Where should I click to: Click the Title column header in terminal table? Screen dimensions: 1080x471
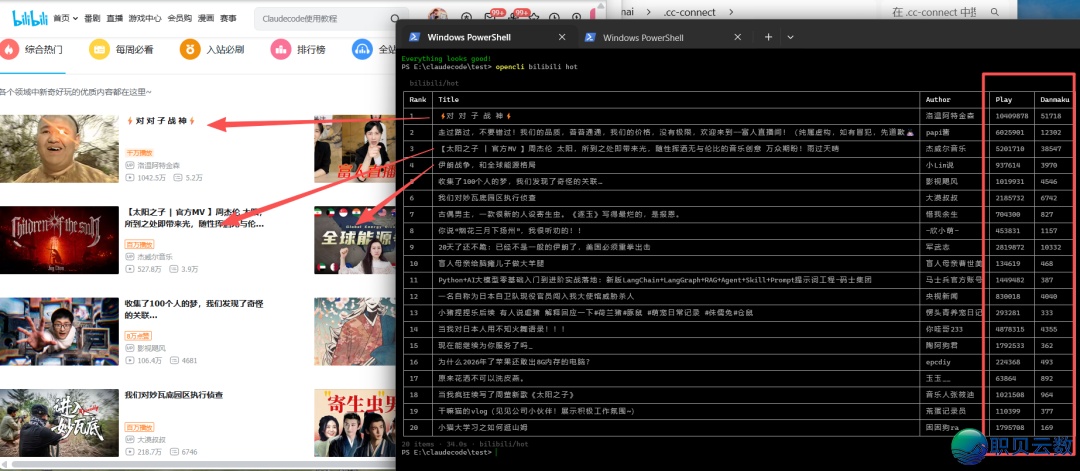point(448,100)
